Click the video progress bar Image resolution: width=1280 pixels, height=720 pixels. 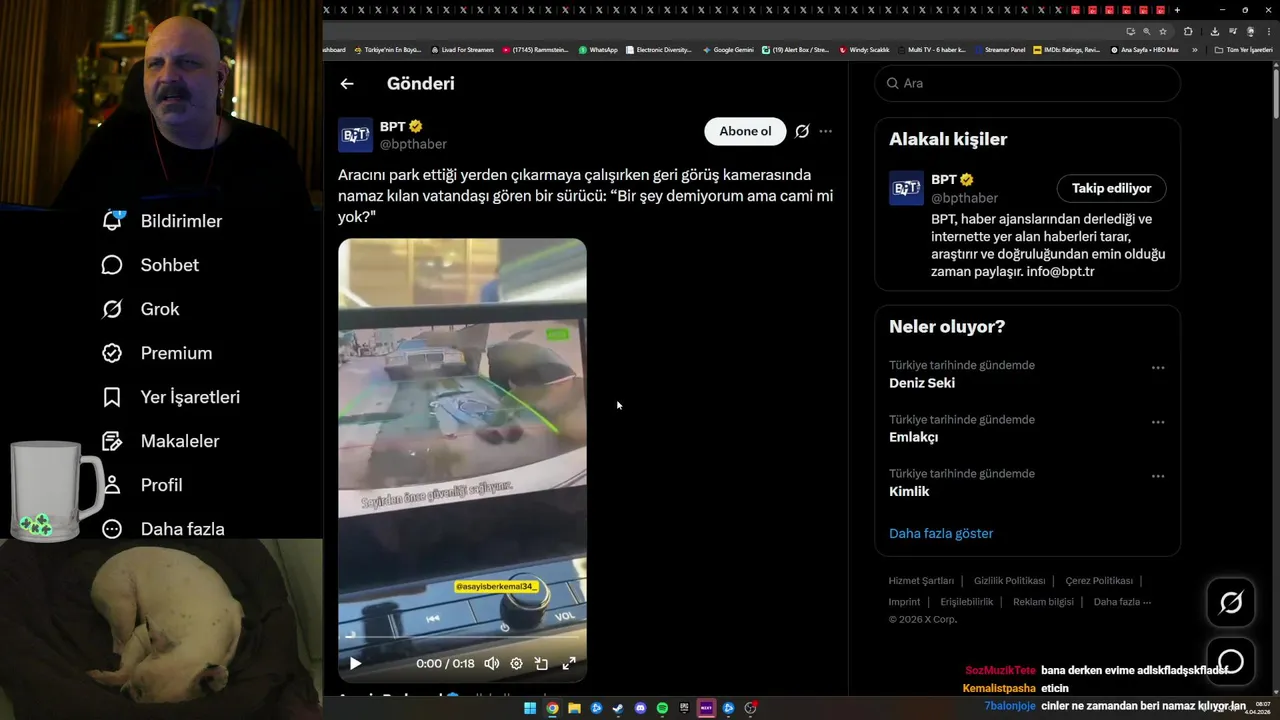click(x=462, y=638)
